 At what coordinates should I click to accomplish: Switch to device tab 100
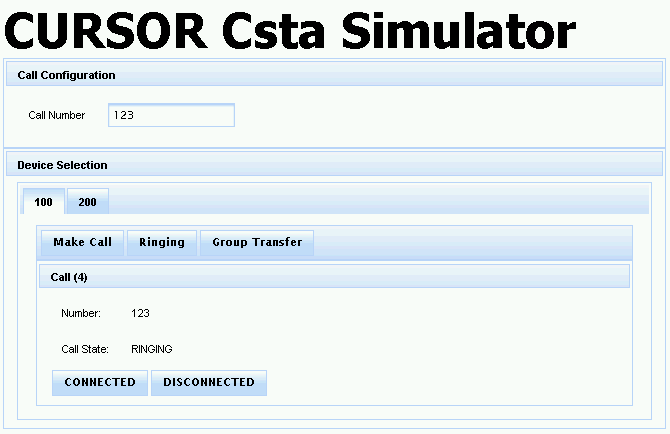click(43, 202)
